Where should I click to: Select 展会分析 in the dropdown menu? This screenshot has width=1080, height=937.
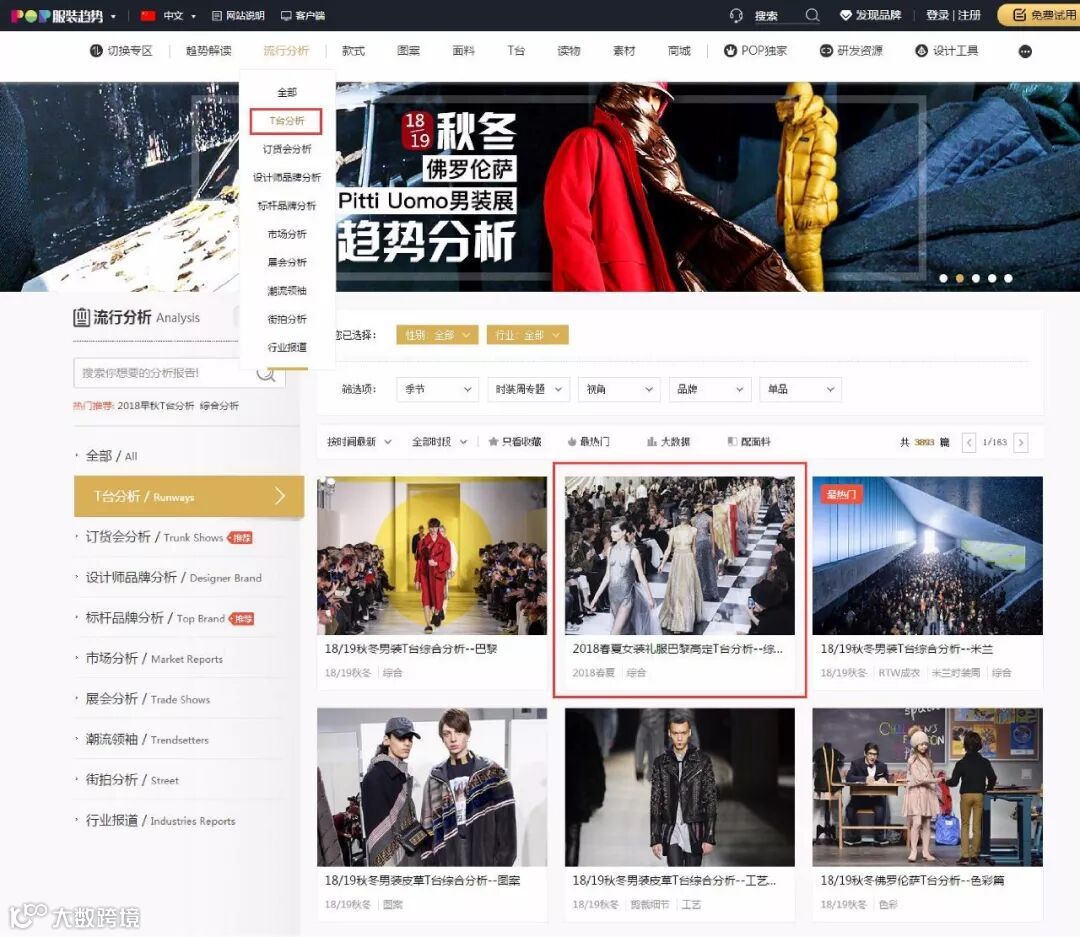pos(287,262)
